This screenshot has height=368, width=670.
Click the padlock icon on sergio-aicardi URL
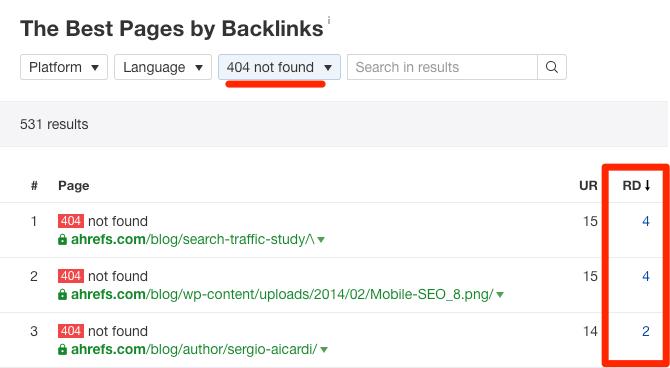[62, 350]
